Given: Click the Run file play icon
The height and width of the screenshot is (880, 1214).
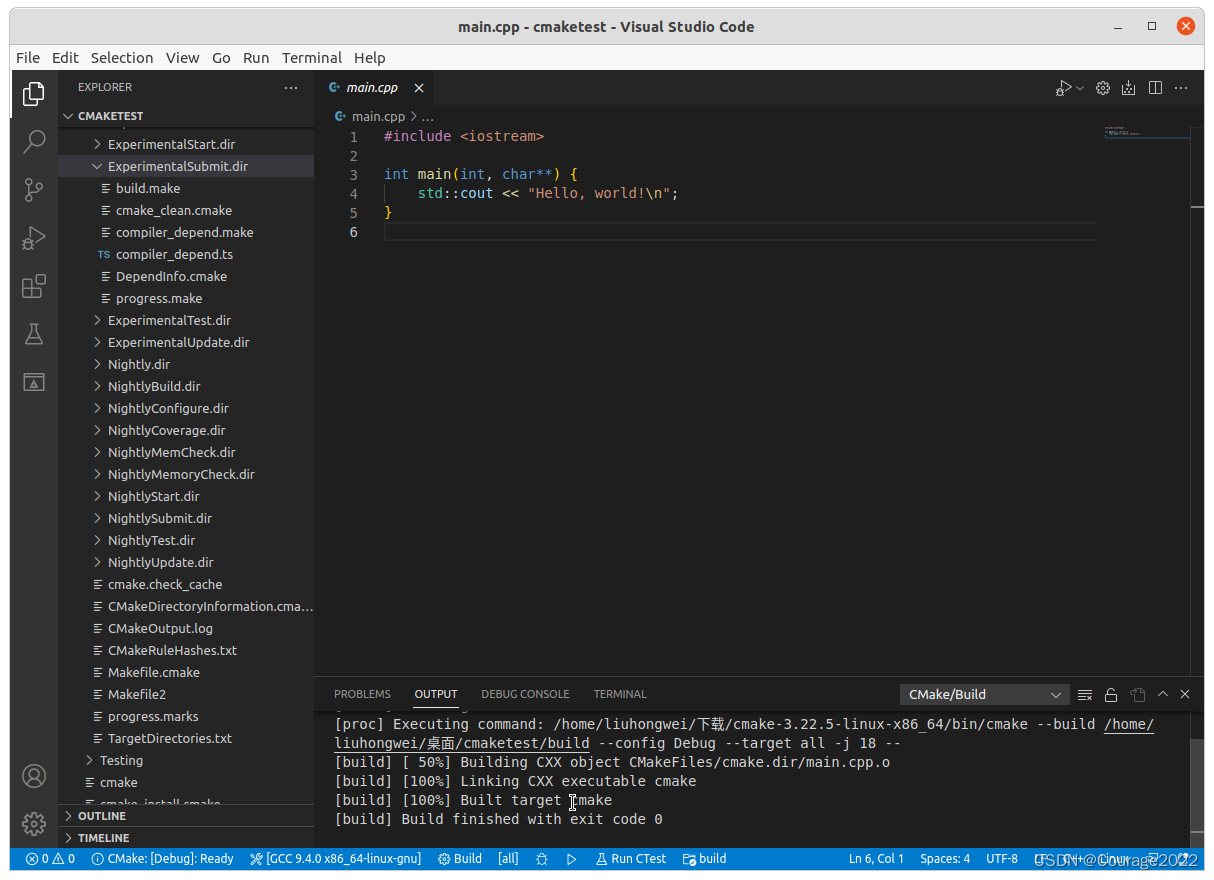Looking at the screenshot, I should point(1064,88).
